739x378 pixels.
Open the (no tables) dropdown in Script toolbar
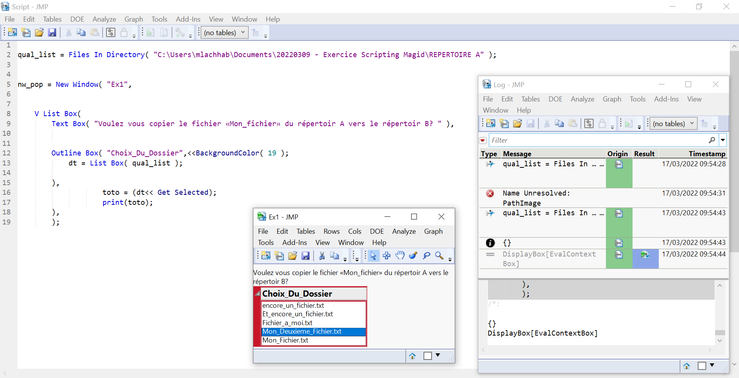coord(224,33)
